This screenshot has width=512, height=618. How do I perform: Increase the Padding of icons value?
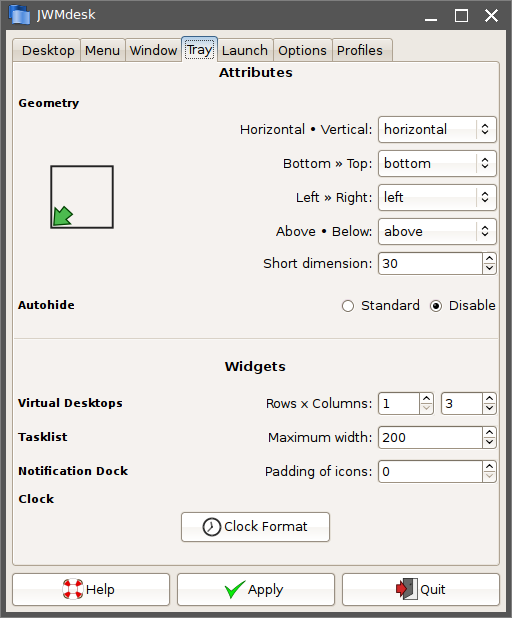(489, 466)
